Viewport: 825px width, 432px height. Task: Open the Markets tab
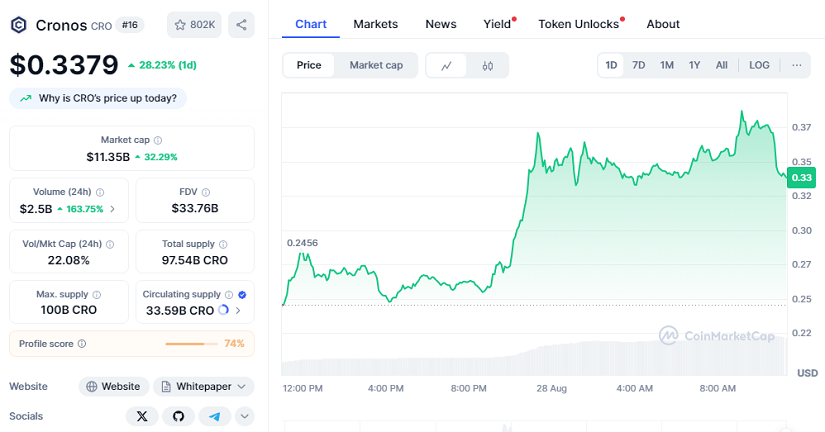coord(375,24)
